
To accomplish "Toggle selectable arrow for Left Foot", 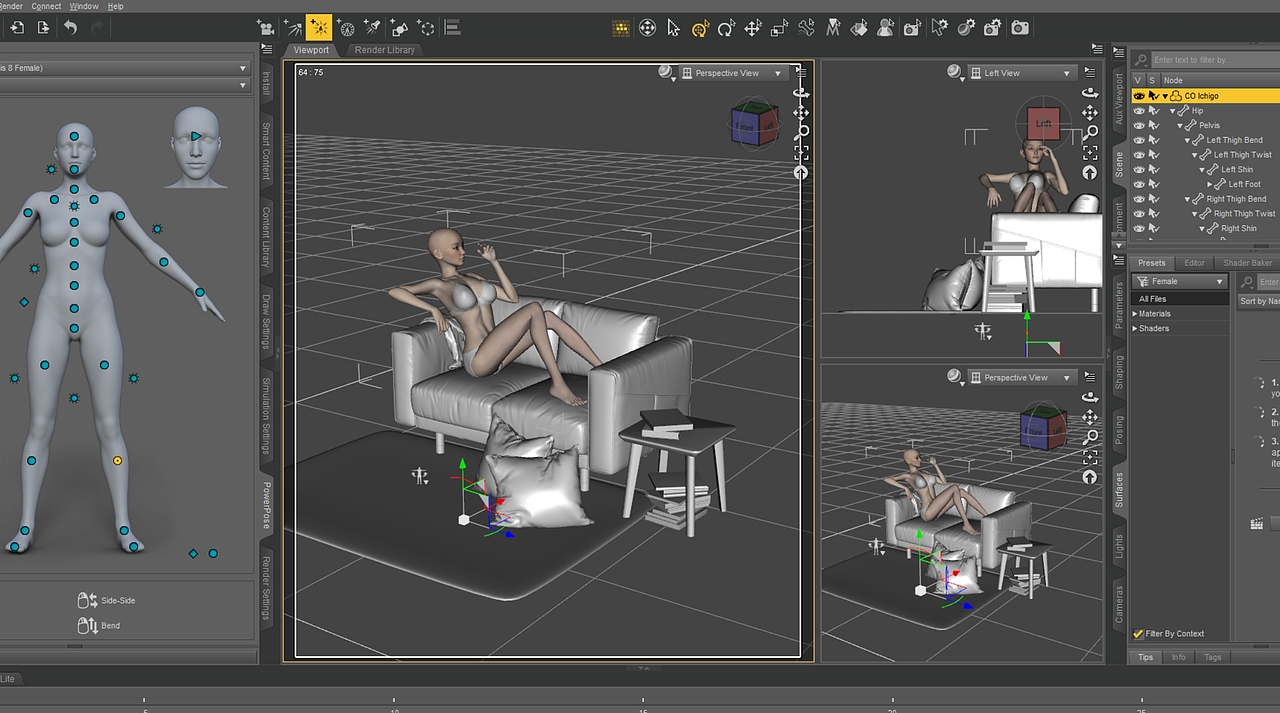I will point(1153,184).
